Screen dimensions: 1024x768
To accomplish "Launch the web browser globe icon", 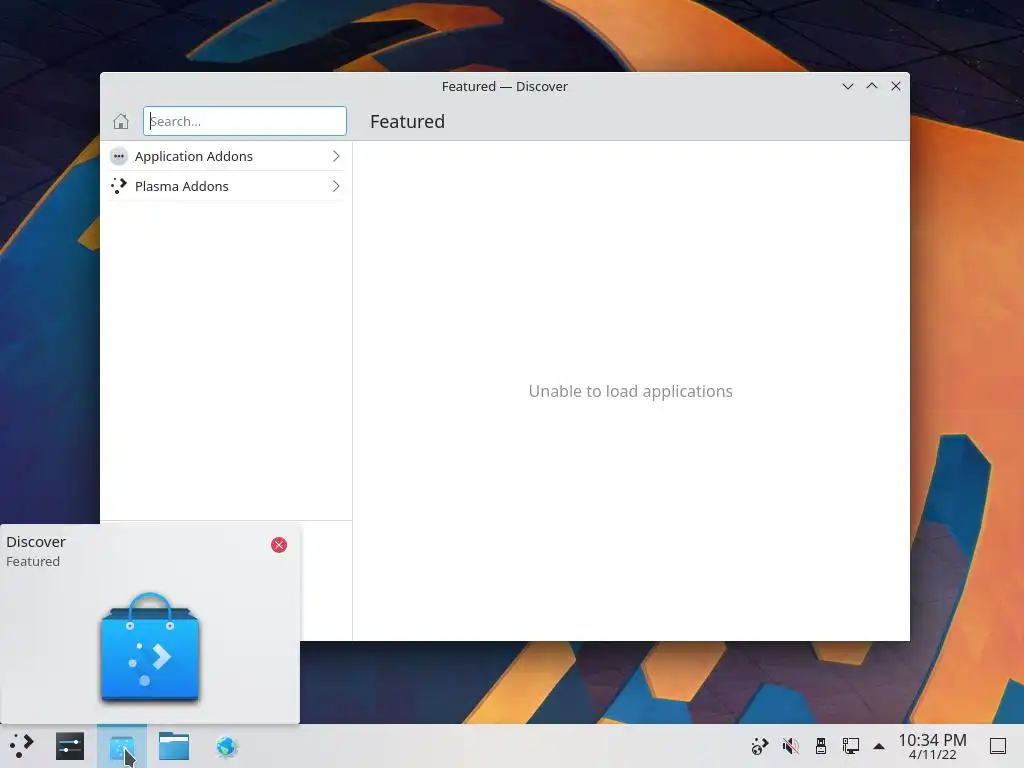I will 227,746.
